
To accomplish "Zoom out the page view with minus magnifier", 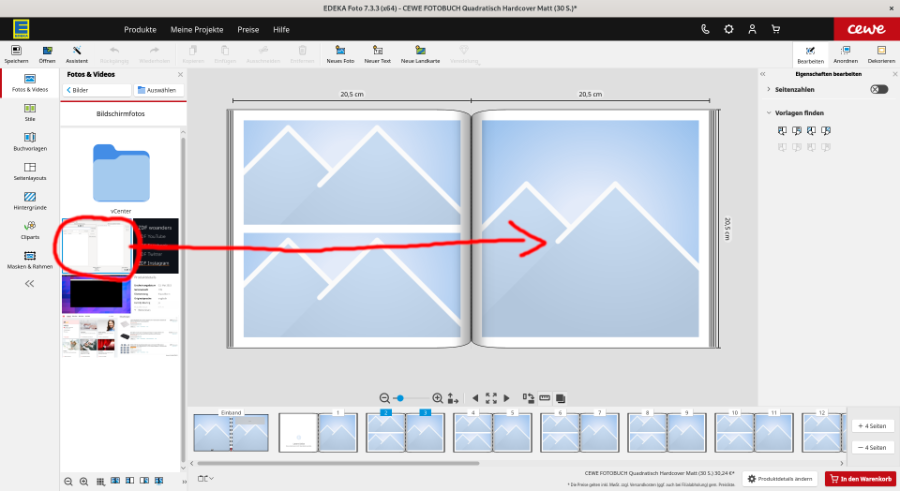I will coord(385,398).
